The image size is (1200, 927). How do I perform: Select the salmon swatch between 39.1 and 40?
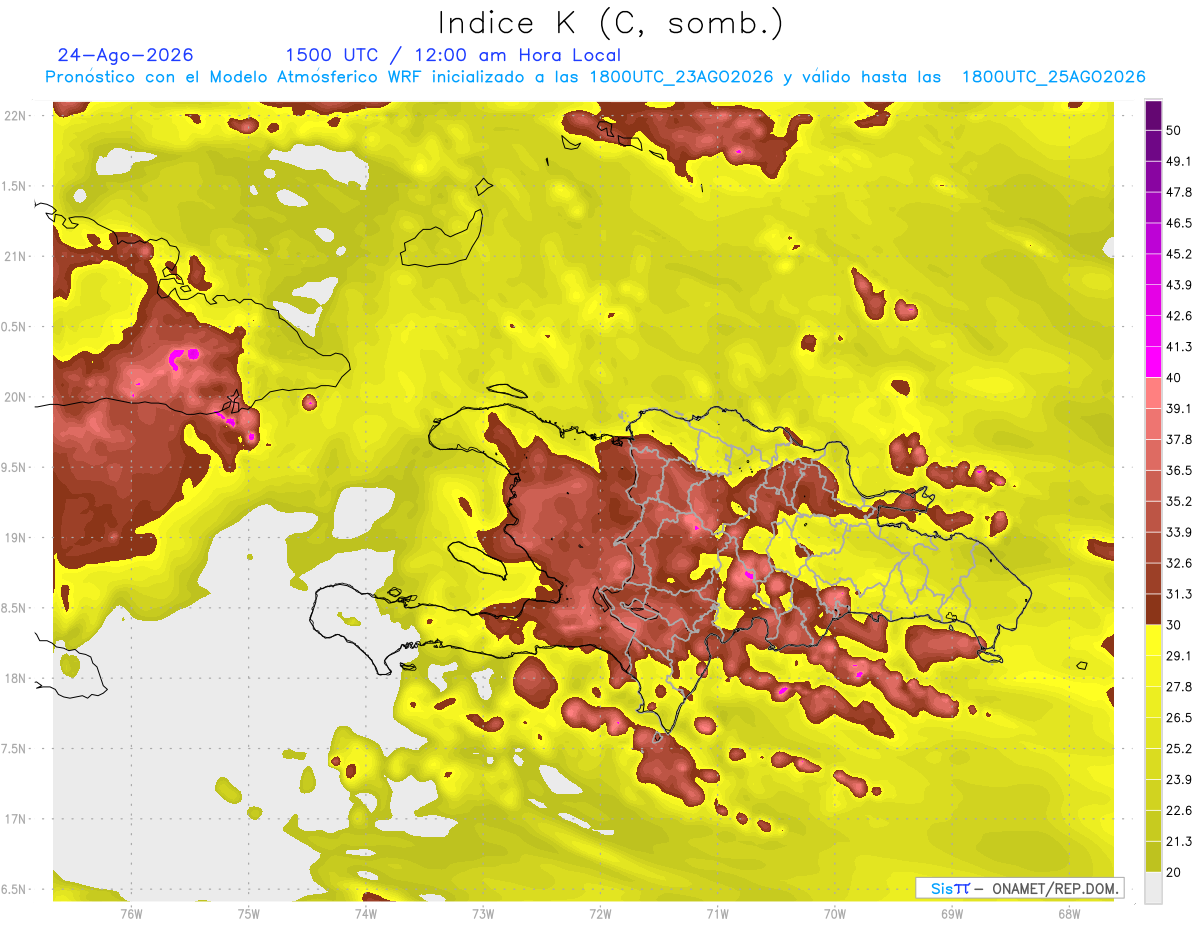pyautogui.click(x=1153, y=393)
